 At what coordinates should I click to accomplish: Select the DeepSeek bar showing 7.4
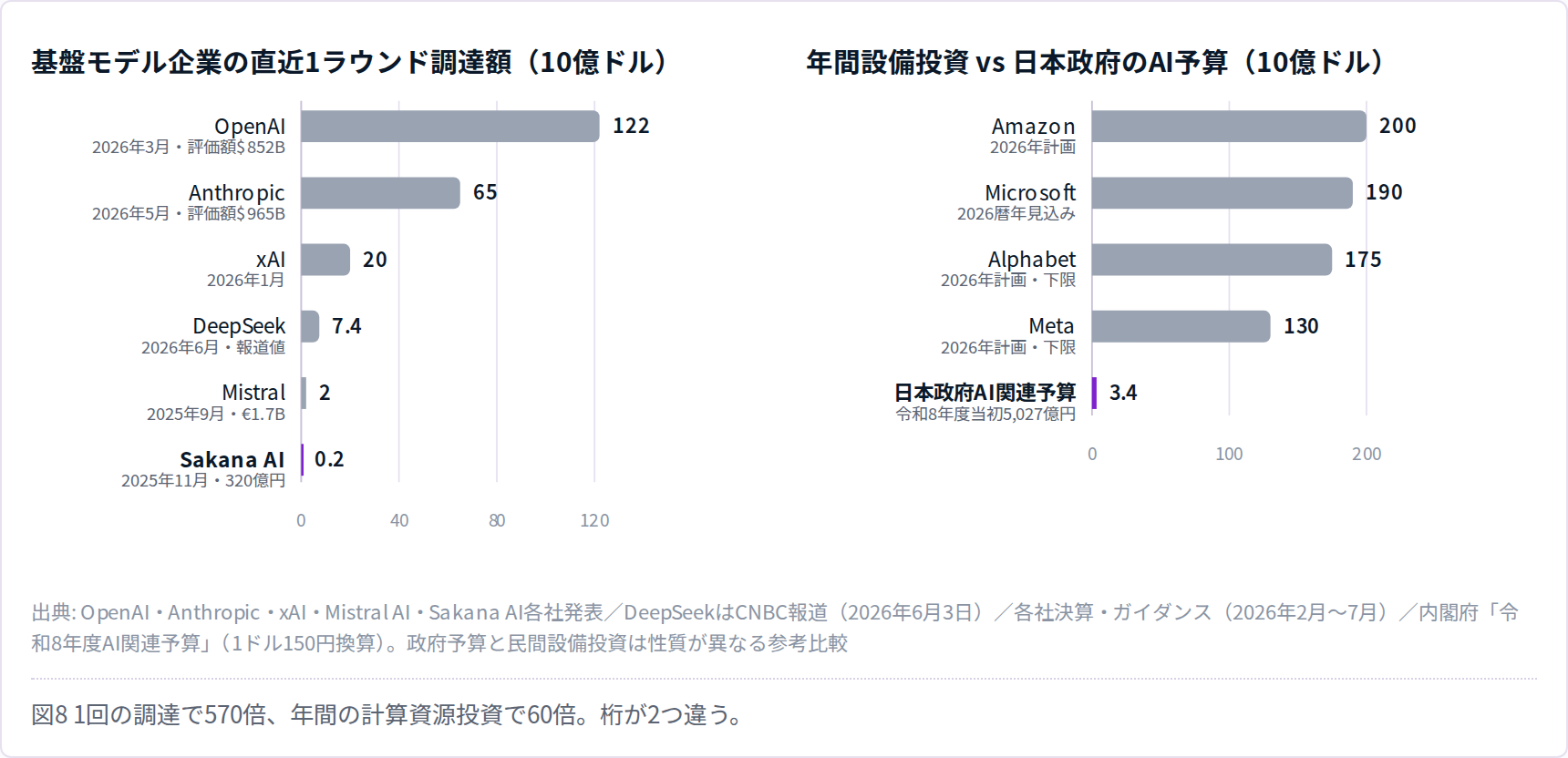tap(310, 326)
